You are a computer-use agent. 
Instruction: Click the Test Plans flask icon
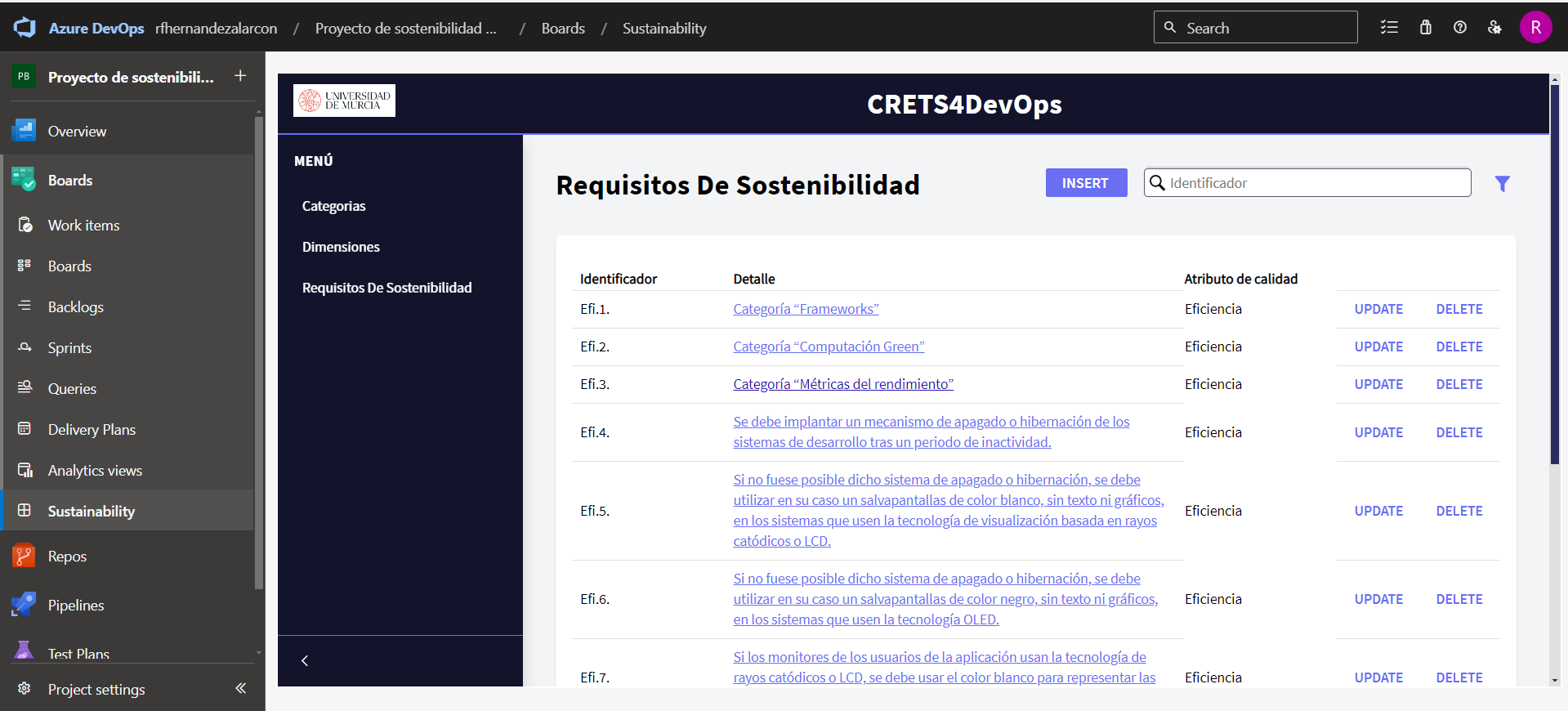pyautogui.click(x=24, y=651)
